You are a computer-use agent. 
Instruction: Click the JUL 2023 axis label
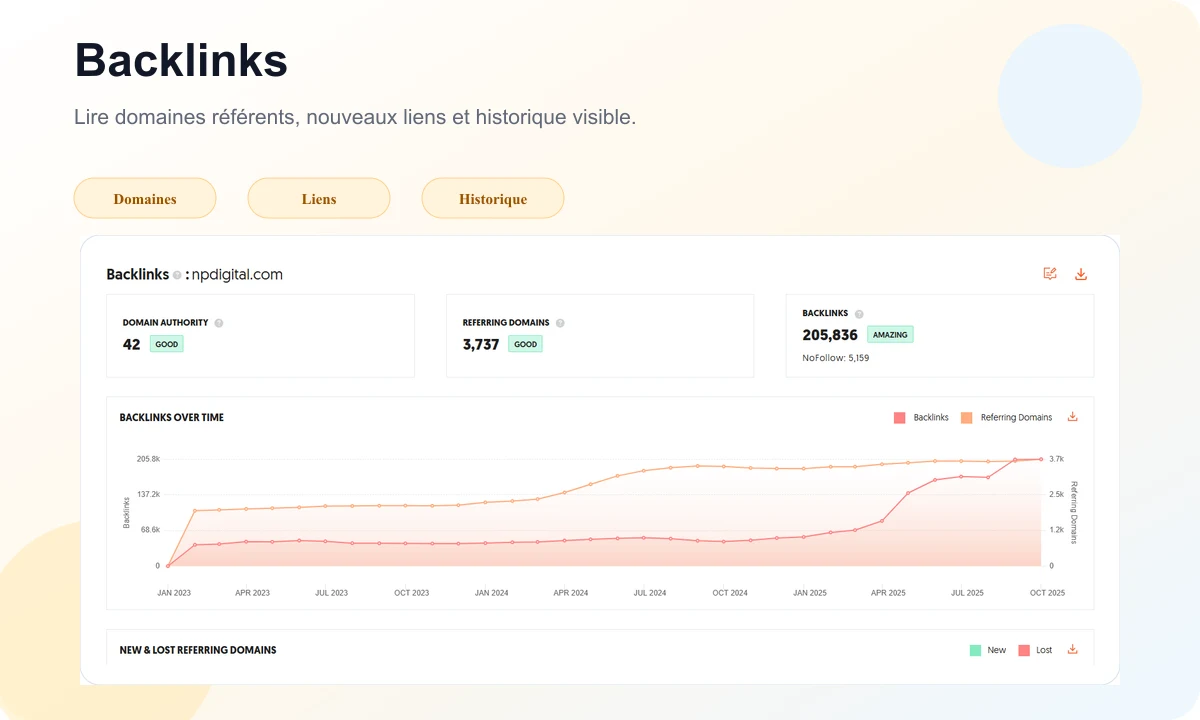332,593
